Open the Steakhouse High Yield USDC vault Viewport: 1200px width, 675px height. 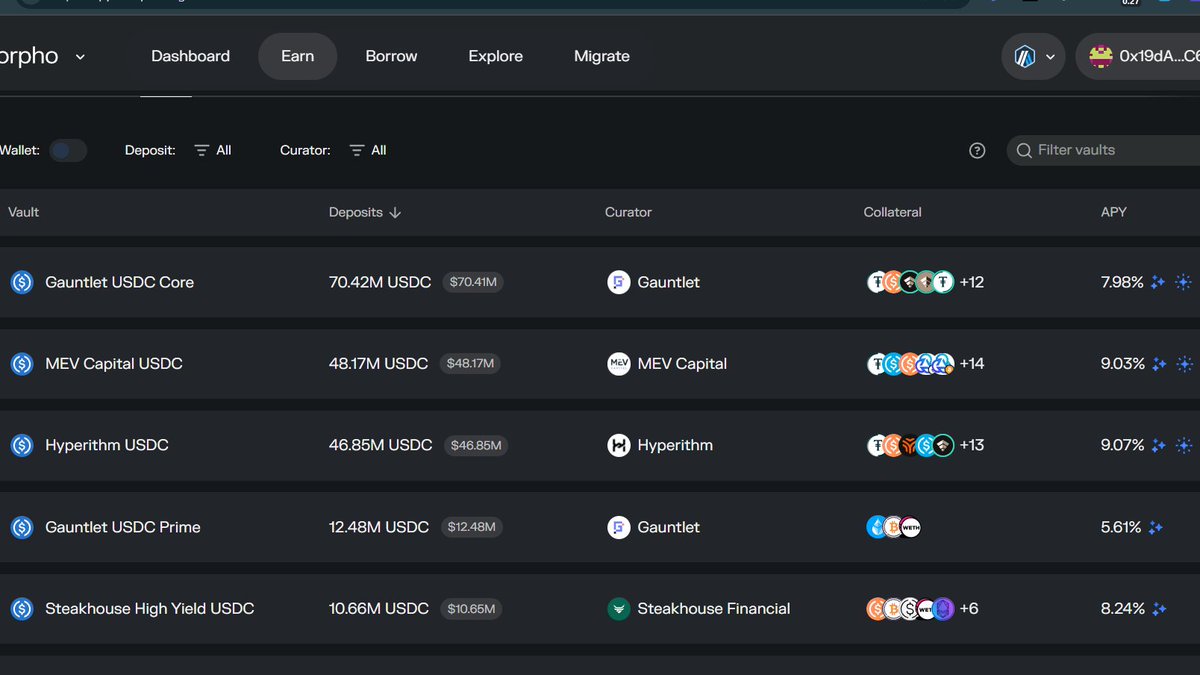point(150,608)
